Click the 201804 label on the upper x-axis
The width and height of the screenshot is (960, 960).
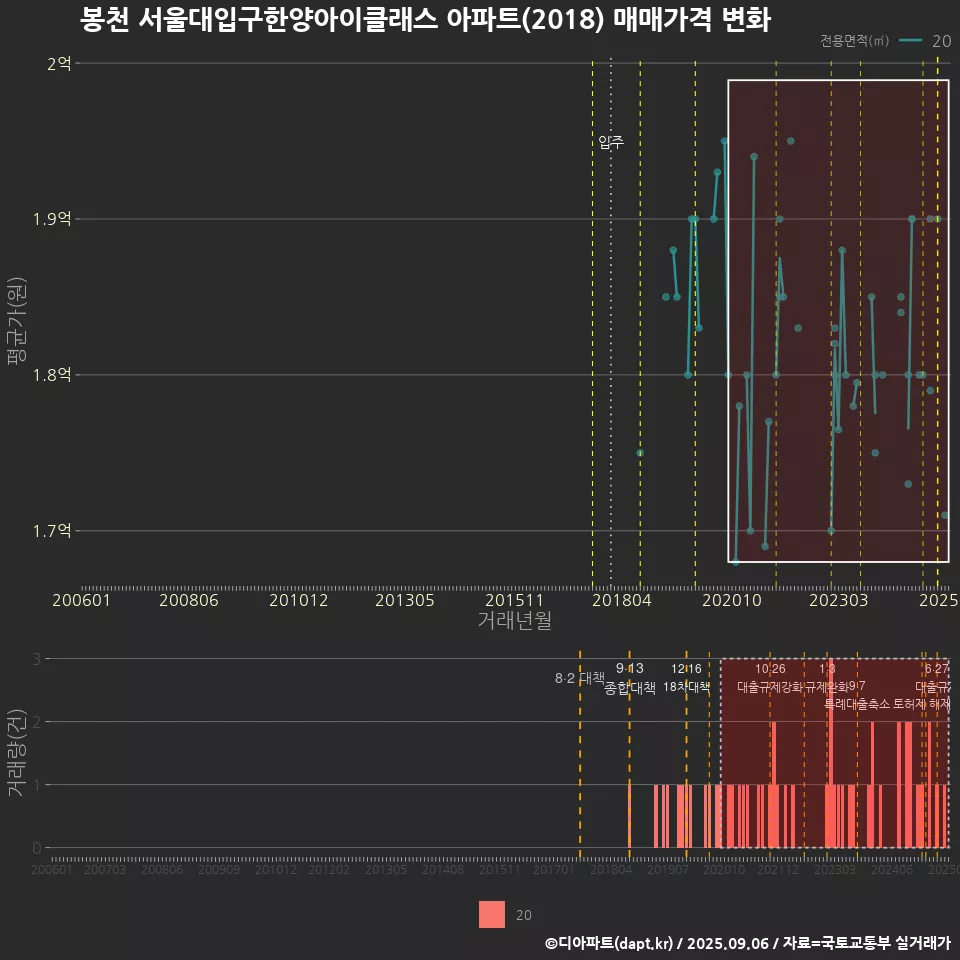click(x=621, y=600)
